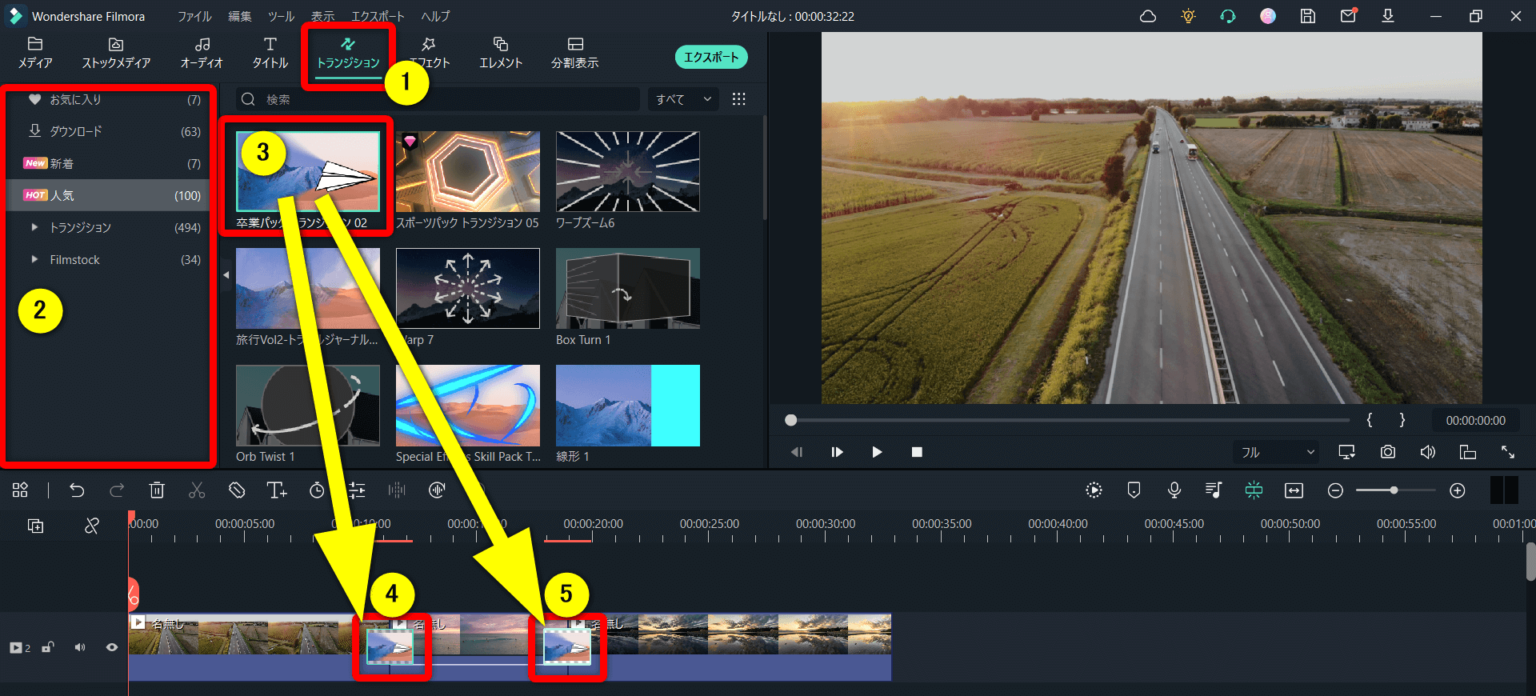Image resolution: width=1536 pixels, height=696 pixels.
Task: Take a snapshot with the camera icon
Action: click(x=1388, y=452)
